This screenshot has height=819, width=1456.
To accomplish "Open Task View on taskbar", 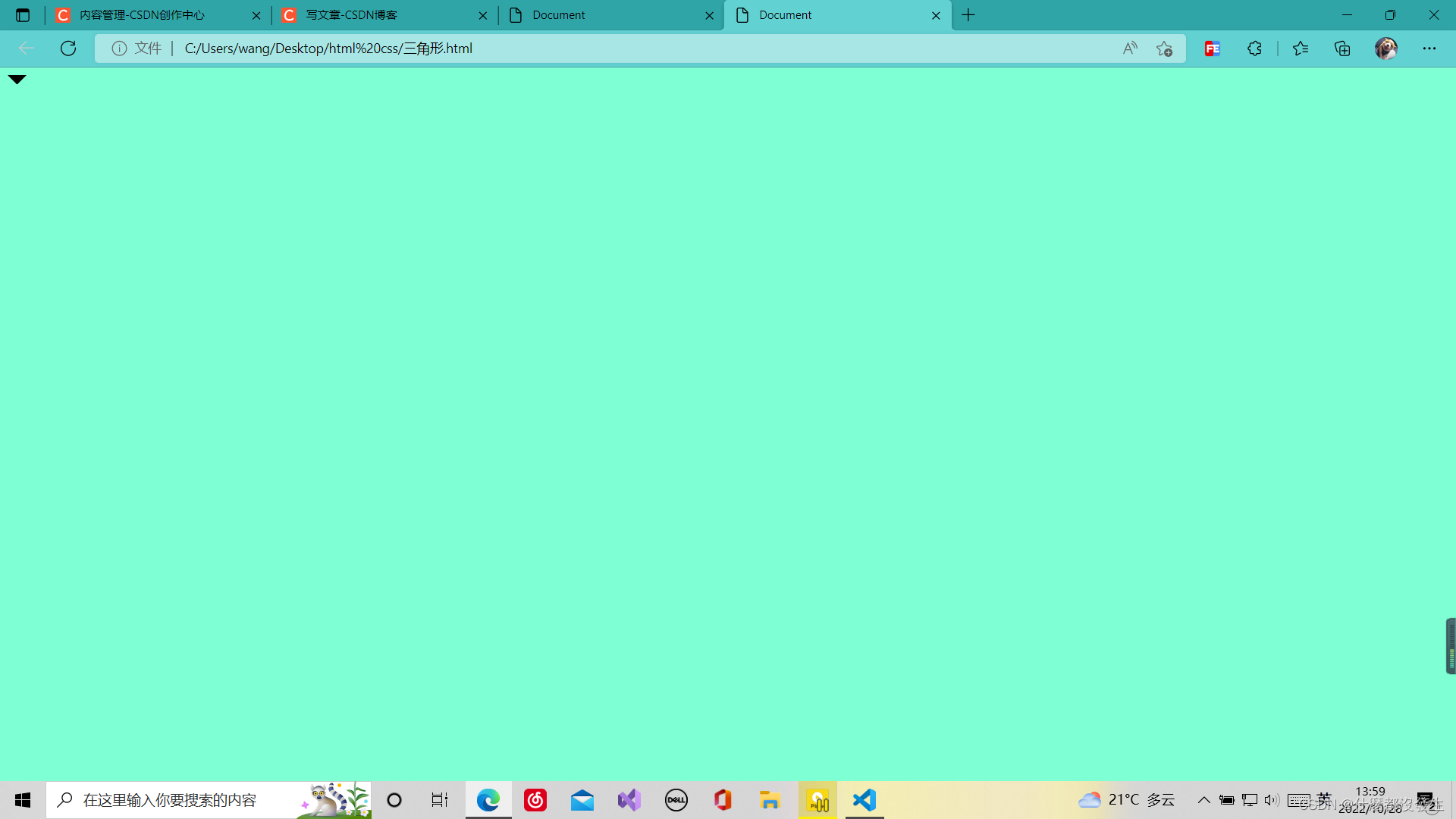I will click(x=440, y=800).
